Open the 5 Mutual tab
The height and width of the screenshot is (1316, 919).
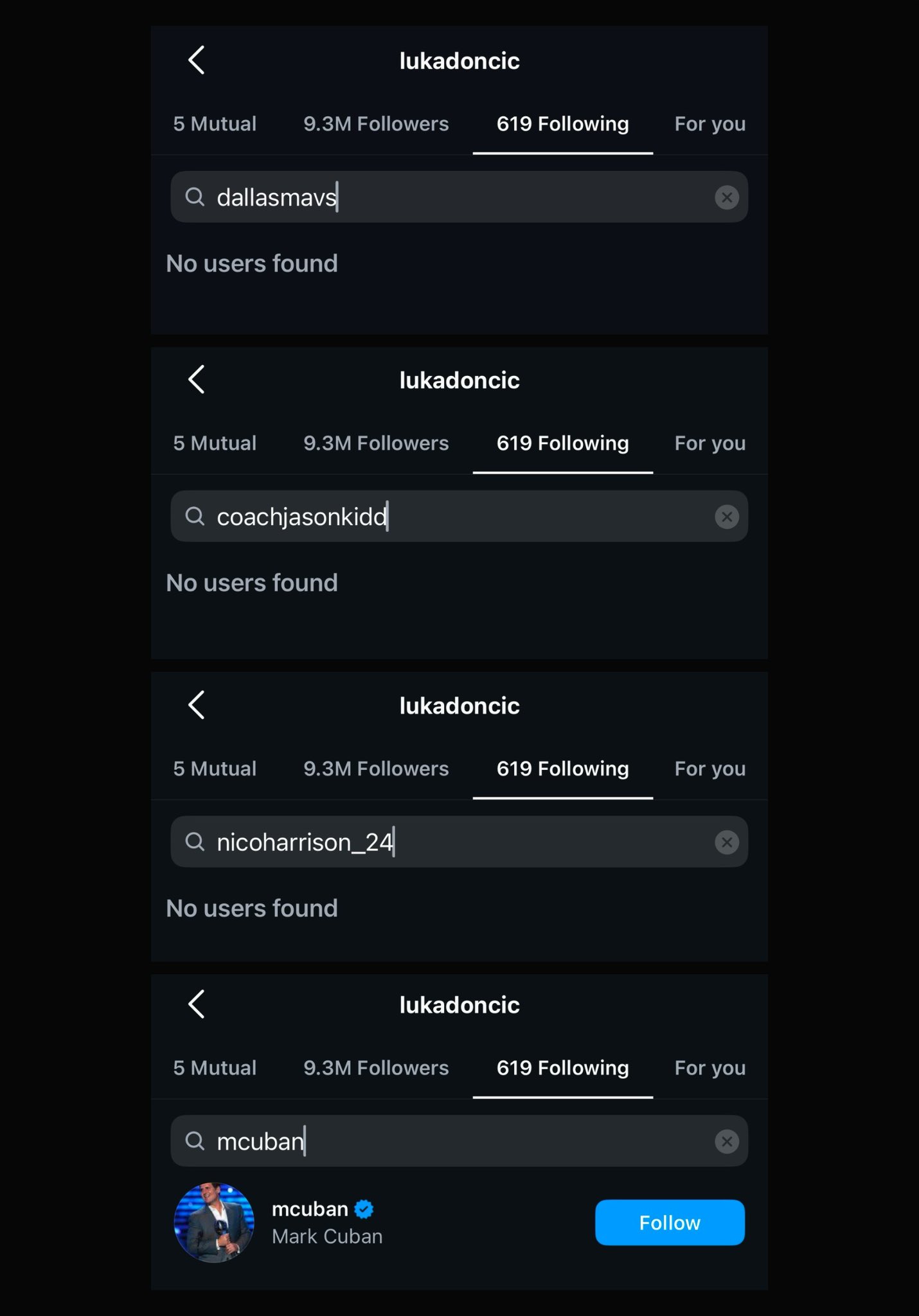pyautogui.click(x=215, y=123)
